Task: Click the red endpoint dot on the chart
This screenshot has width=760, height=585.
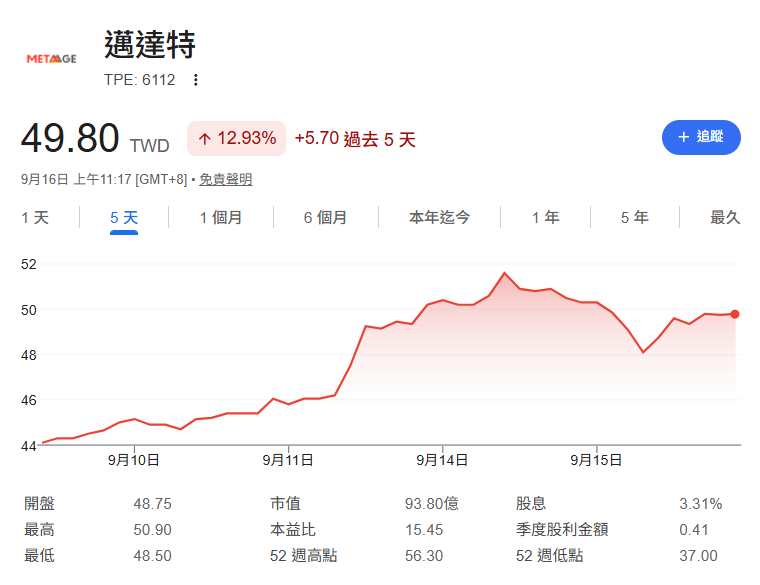Action: (735, 314)
